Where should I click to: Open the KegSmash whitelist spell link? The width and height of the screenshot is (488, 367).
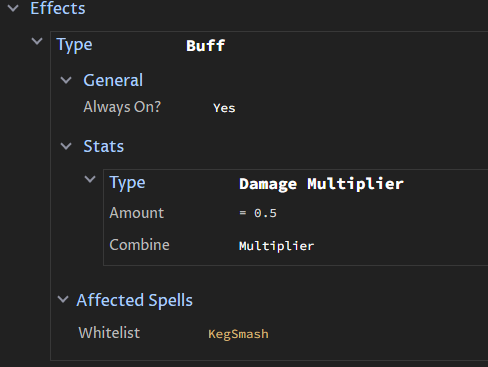[238, 334]
